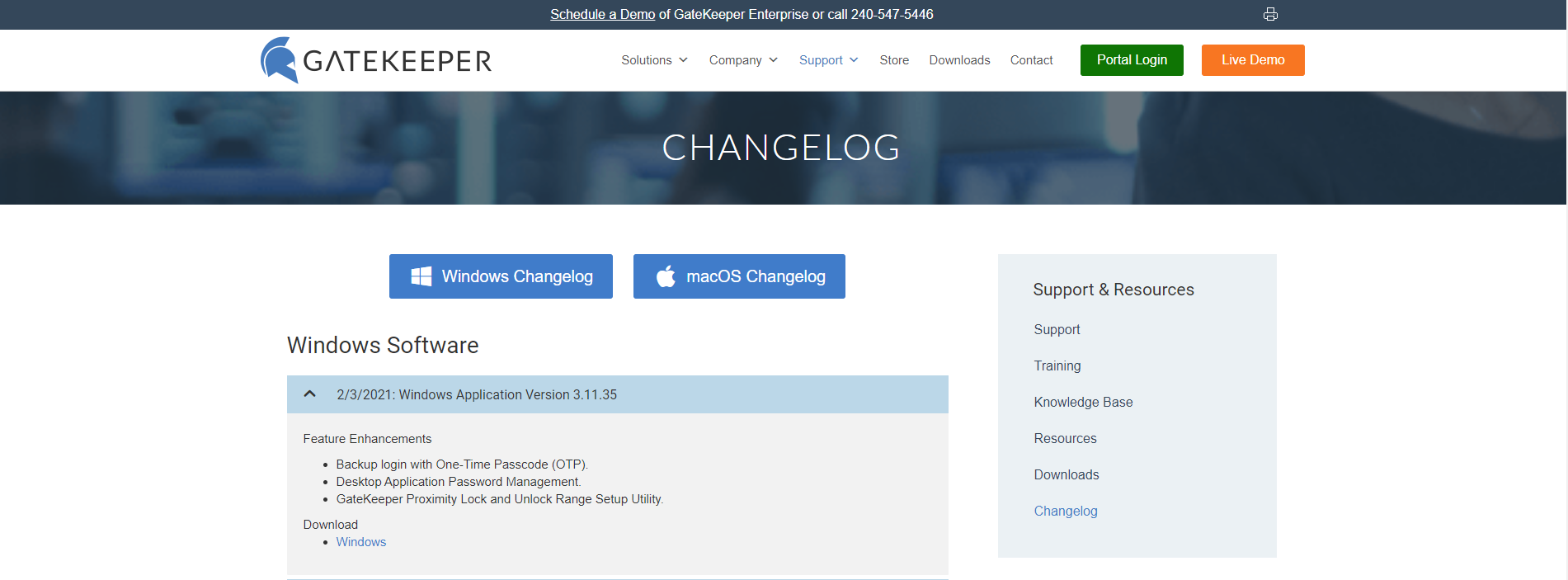Expand the Company menu chevron
The height and width of the screenshot is (580, 1568).
(773, 60)
